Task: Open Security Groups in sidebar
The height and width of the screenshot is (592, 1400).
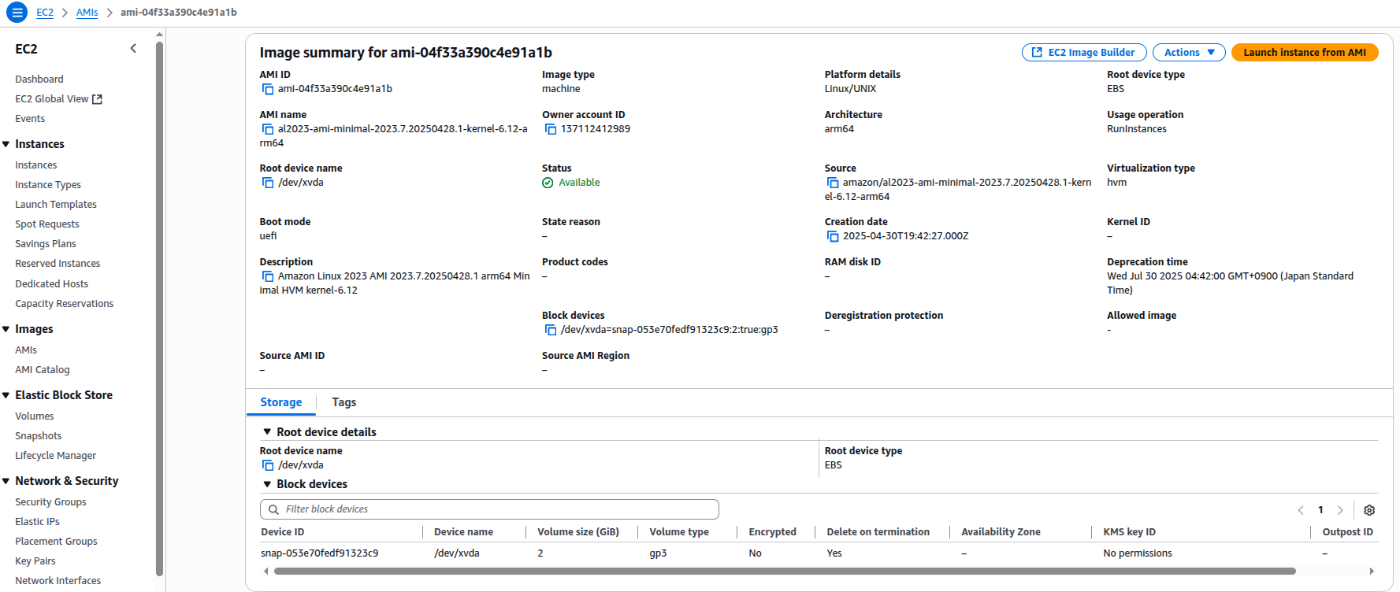Action: (51, 502)
